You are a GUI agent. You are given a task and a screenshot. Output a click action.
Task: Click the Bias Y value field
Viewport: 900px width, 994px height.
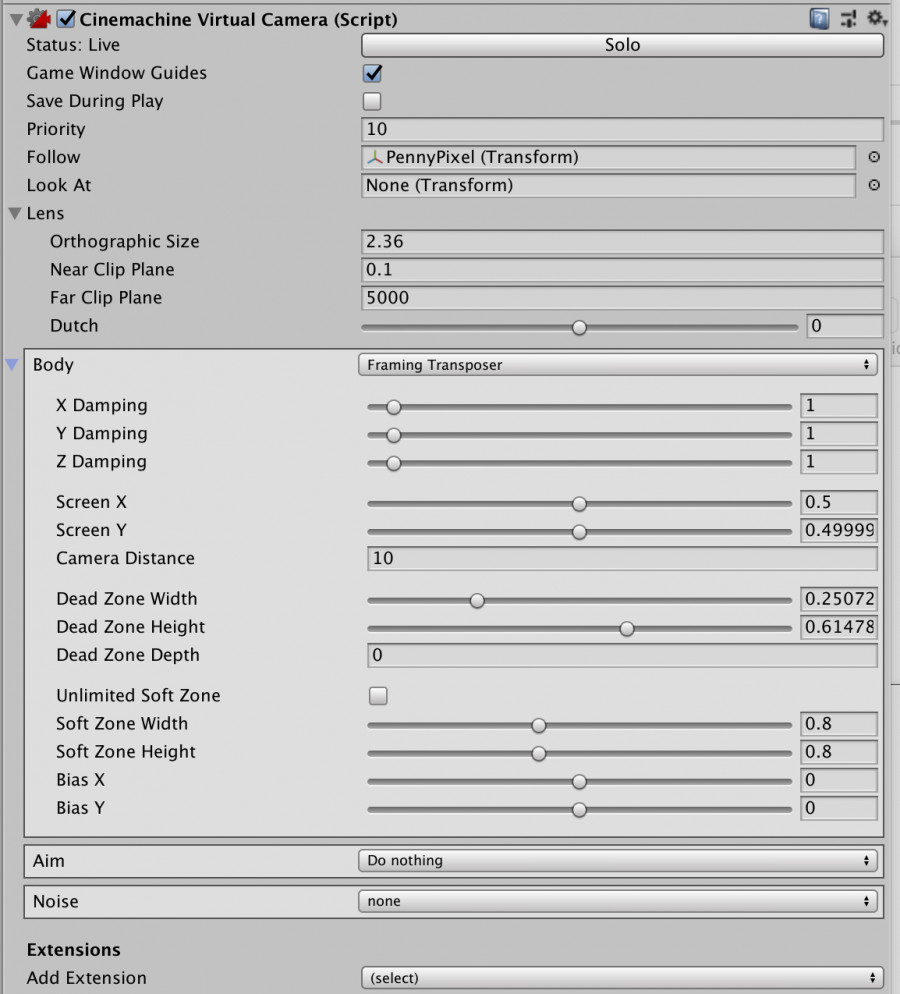tap(839, 808)
